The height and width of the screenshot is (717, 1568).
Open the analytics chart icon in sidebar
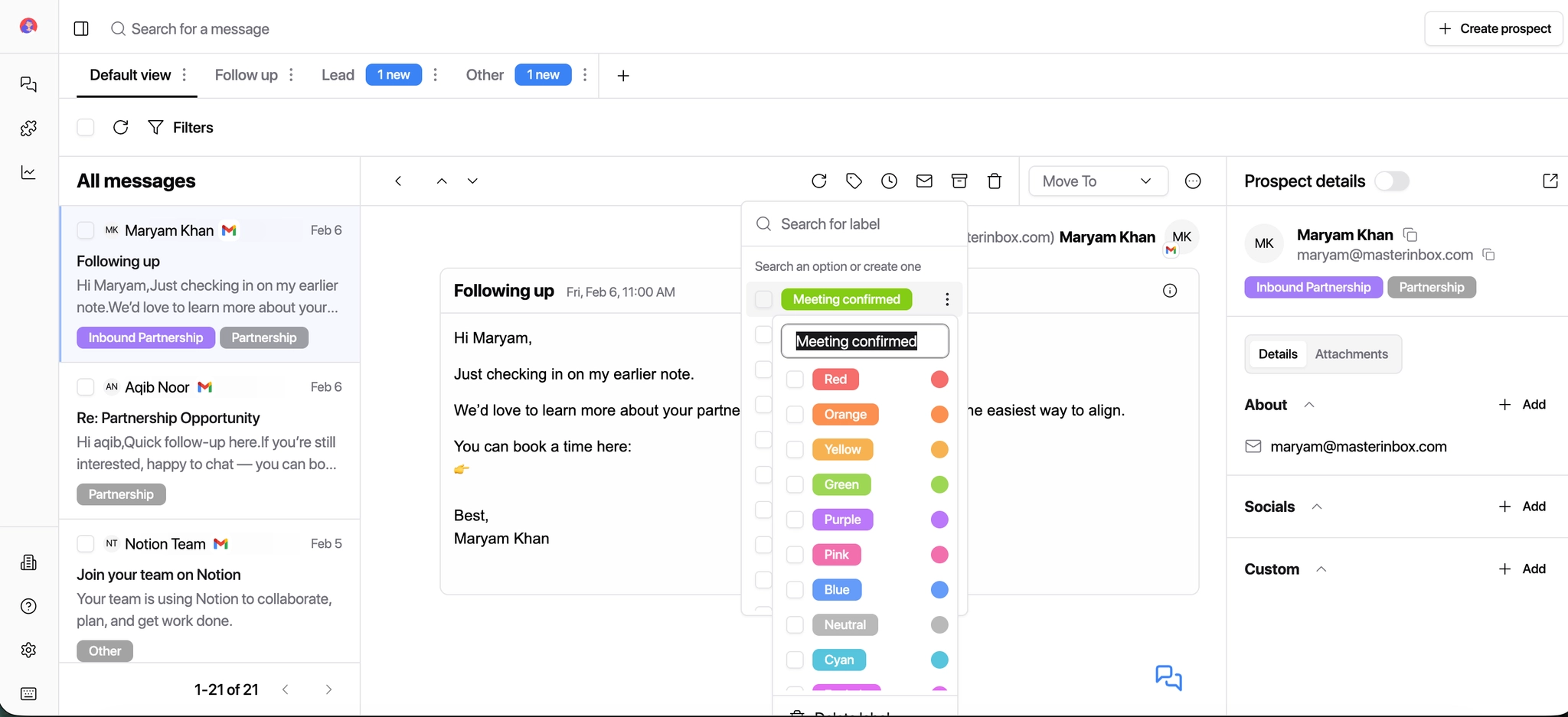point(28,173)
